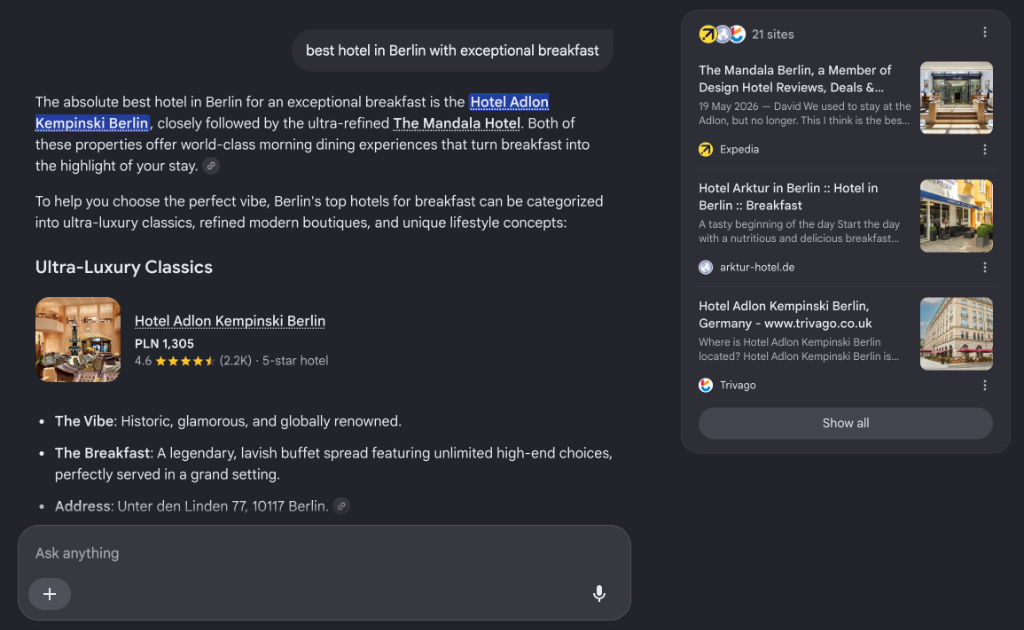Click the Hotel Adlon building thumbnail in Trivago result
1024x630 pixels.
point(956,334)
